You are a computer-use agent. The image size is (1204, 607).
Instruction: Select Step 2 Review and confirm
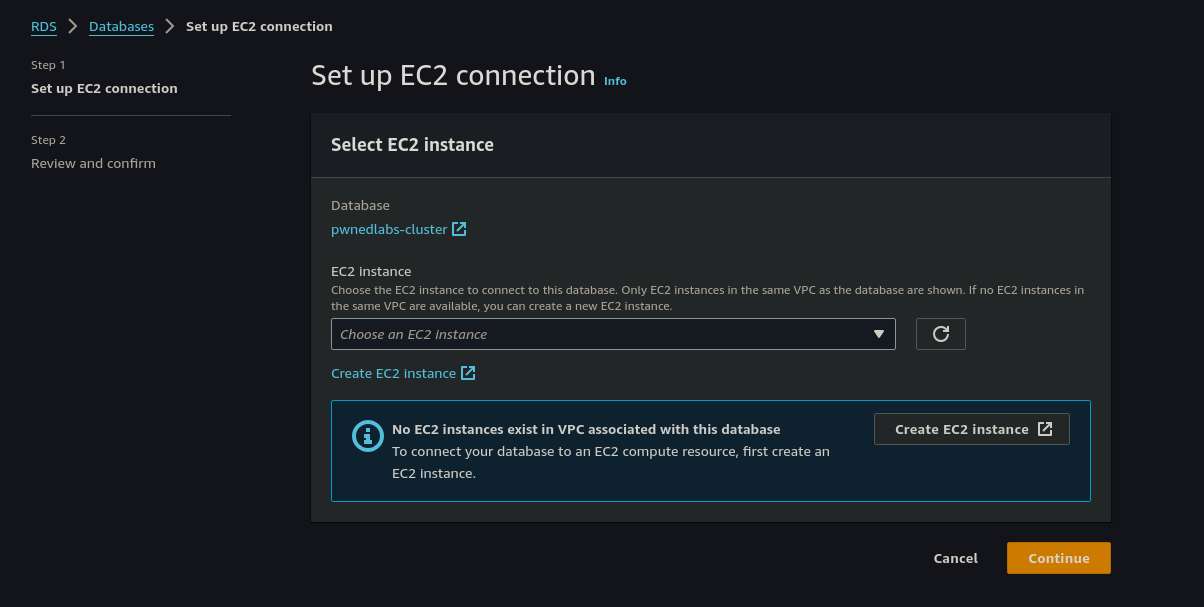tap(93, 163)
